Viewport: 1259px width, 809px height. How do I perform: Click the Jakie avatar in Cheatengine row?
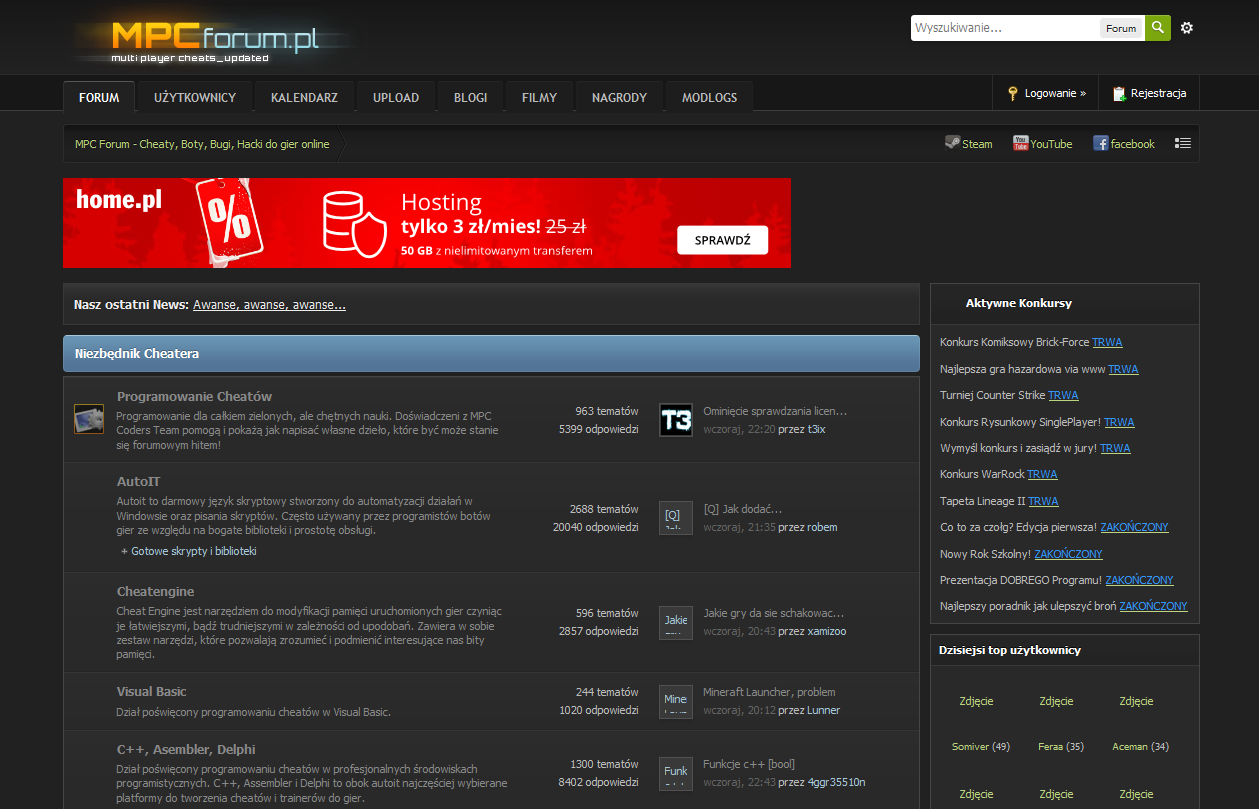pyautogui.click(x=676, y=622)
